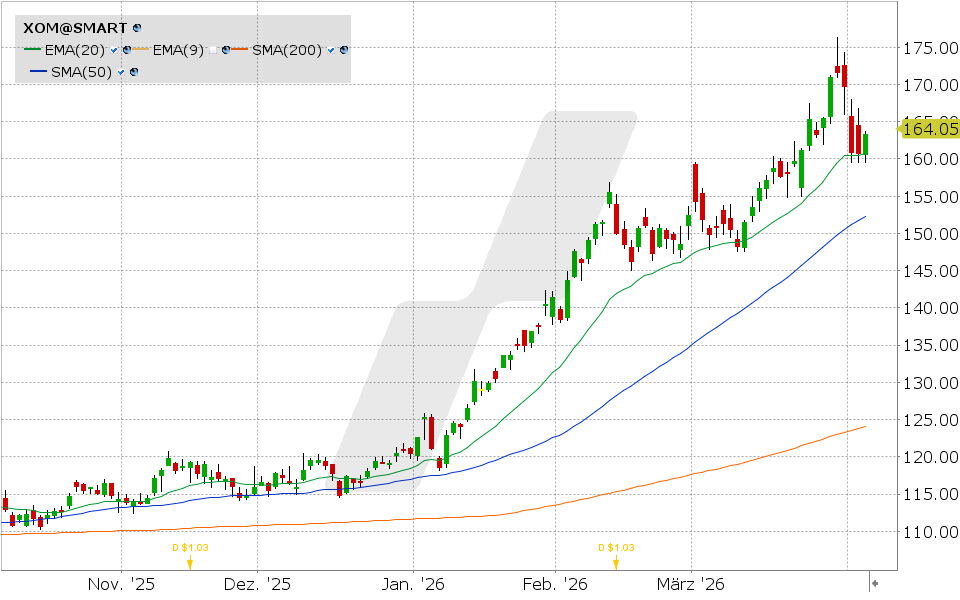Viewport: 960px width, 600px height.
Task: Click the settings globe beside EMA(20)
Action: coord(128,50)
